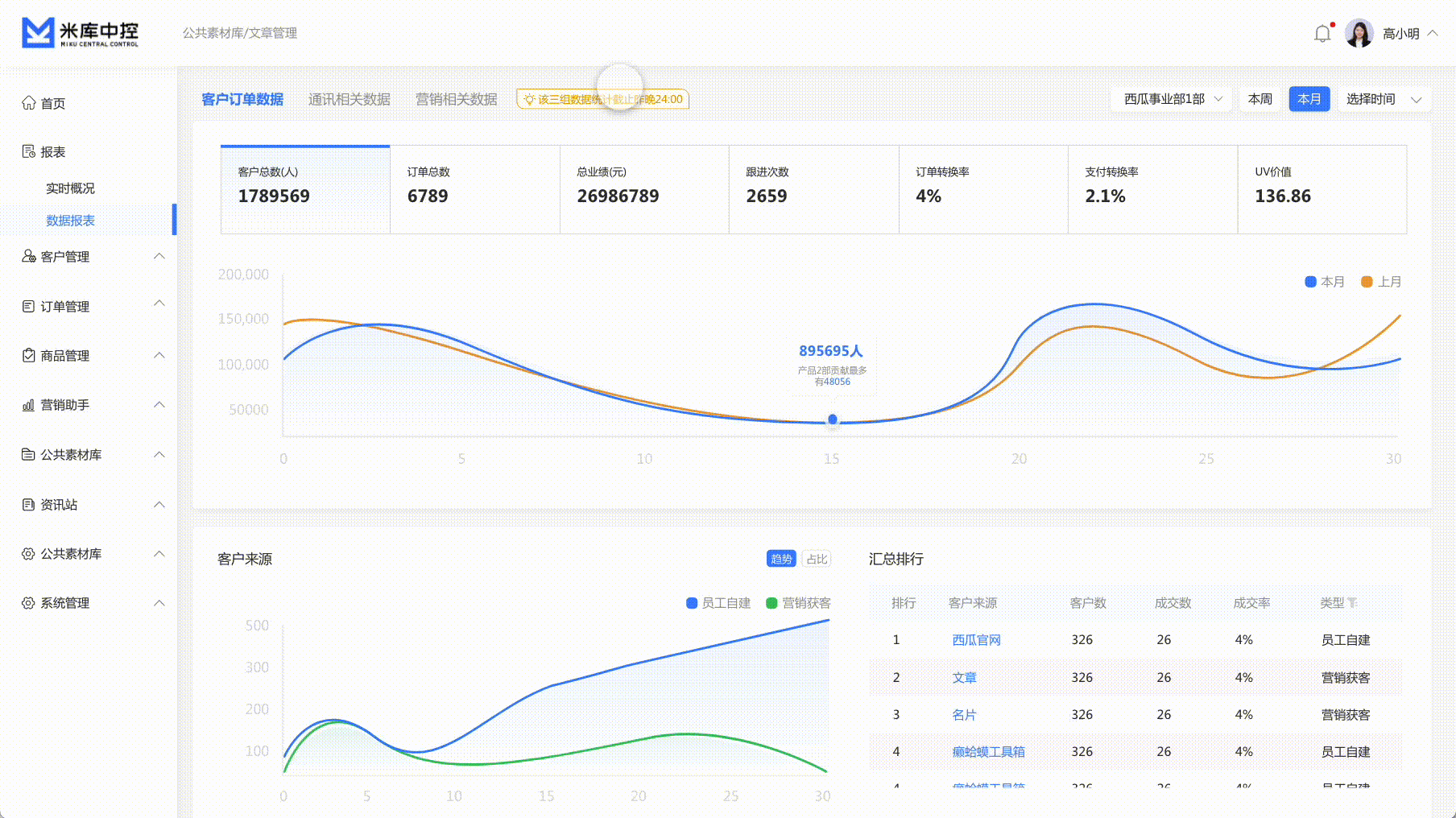The width and height of the screenshot is (1456, 818).
Task: Toggle the 营销获客 legend item
Action: pyautogui.click(x=798, y=603)
